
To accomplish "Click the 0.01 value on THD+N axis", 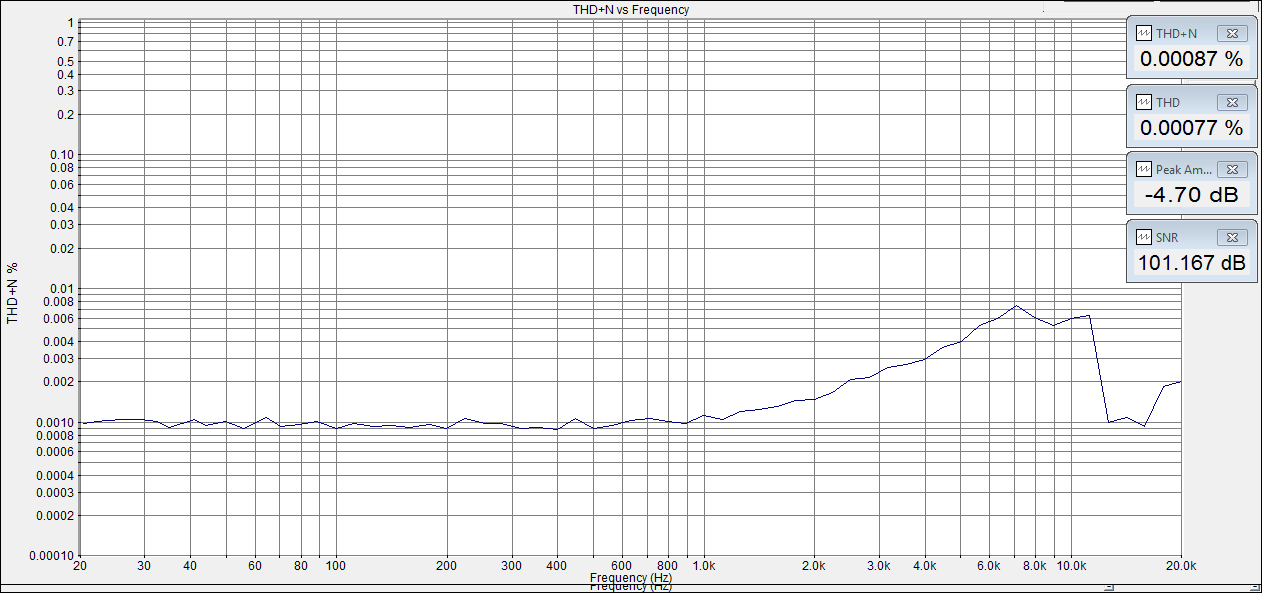I will tap(63, 289).
